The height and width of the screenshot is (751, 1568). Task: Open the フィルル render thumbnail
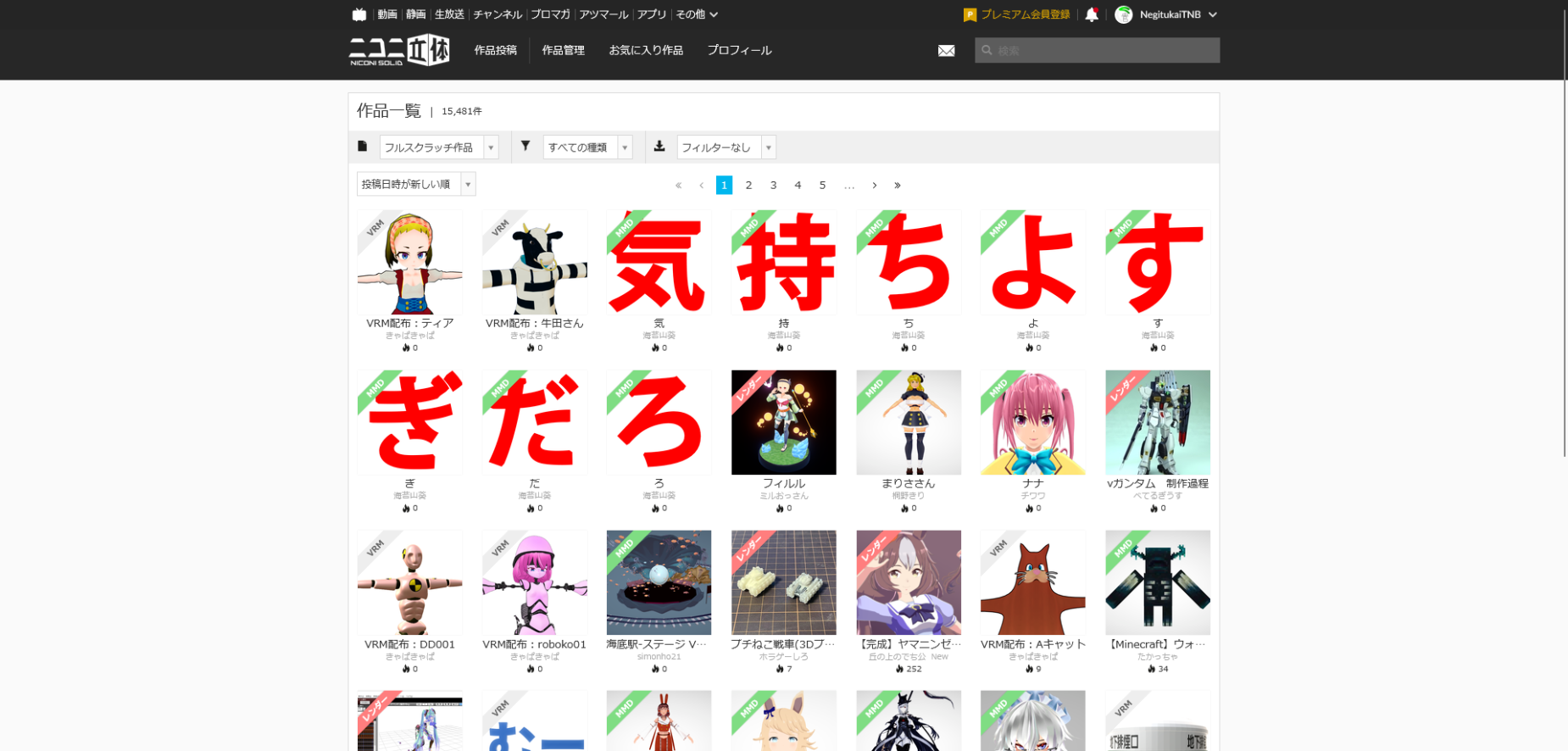(x=784, y=422)
